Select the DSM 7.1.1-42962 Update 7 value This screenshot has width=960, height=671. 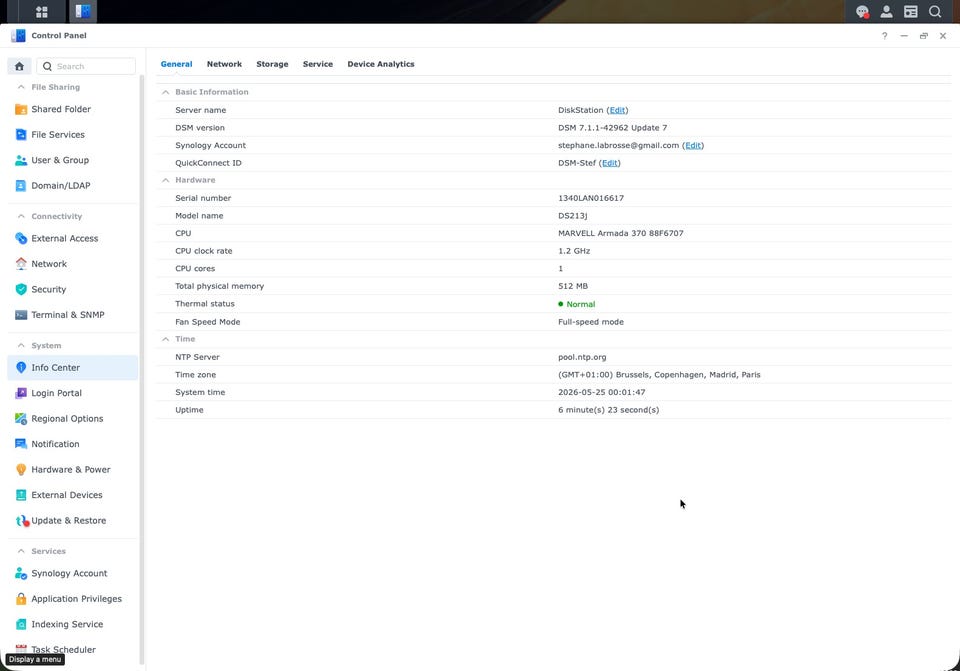click(612, 127)
